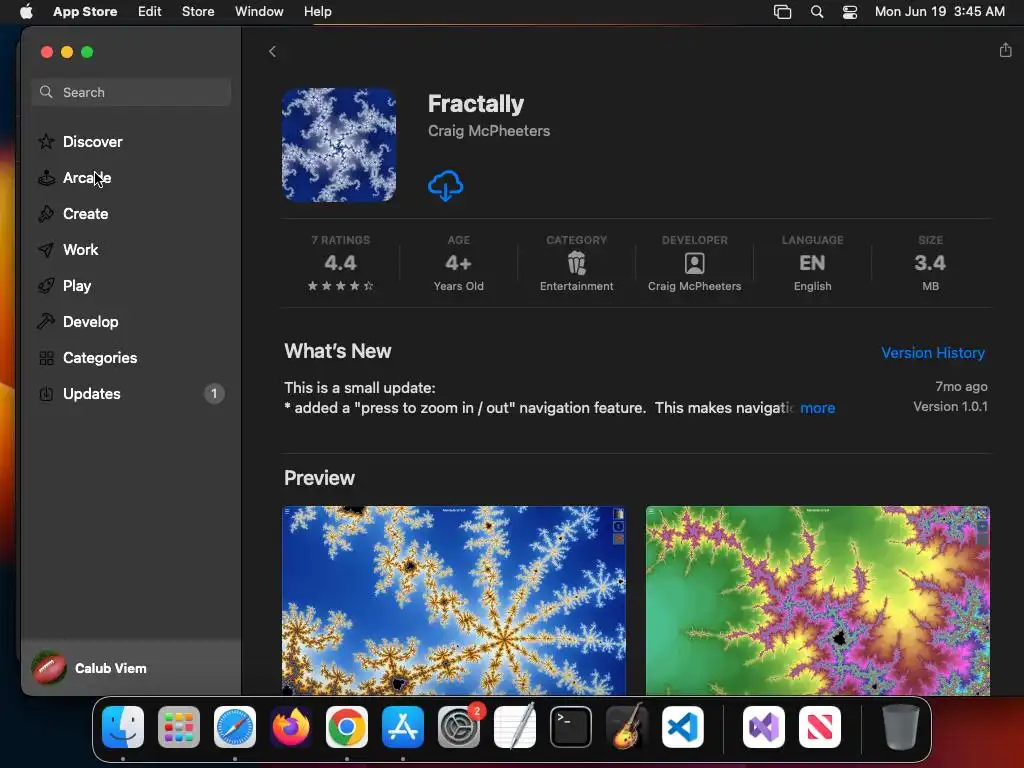
Task: Open the Fractally app icon
Action: [339, 145]
